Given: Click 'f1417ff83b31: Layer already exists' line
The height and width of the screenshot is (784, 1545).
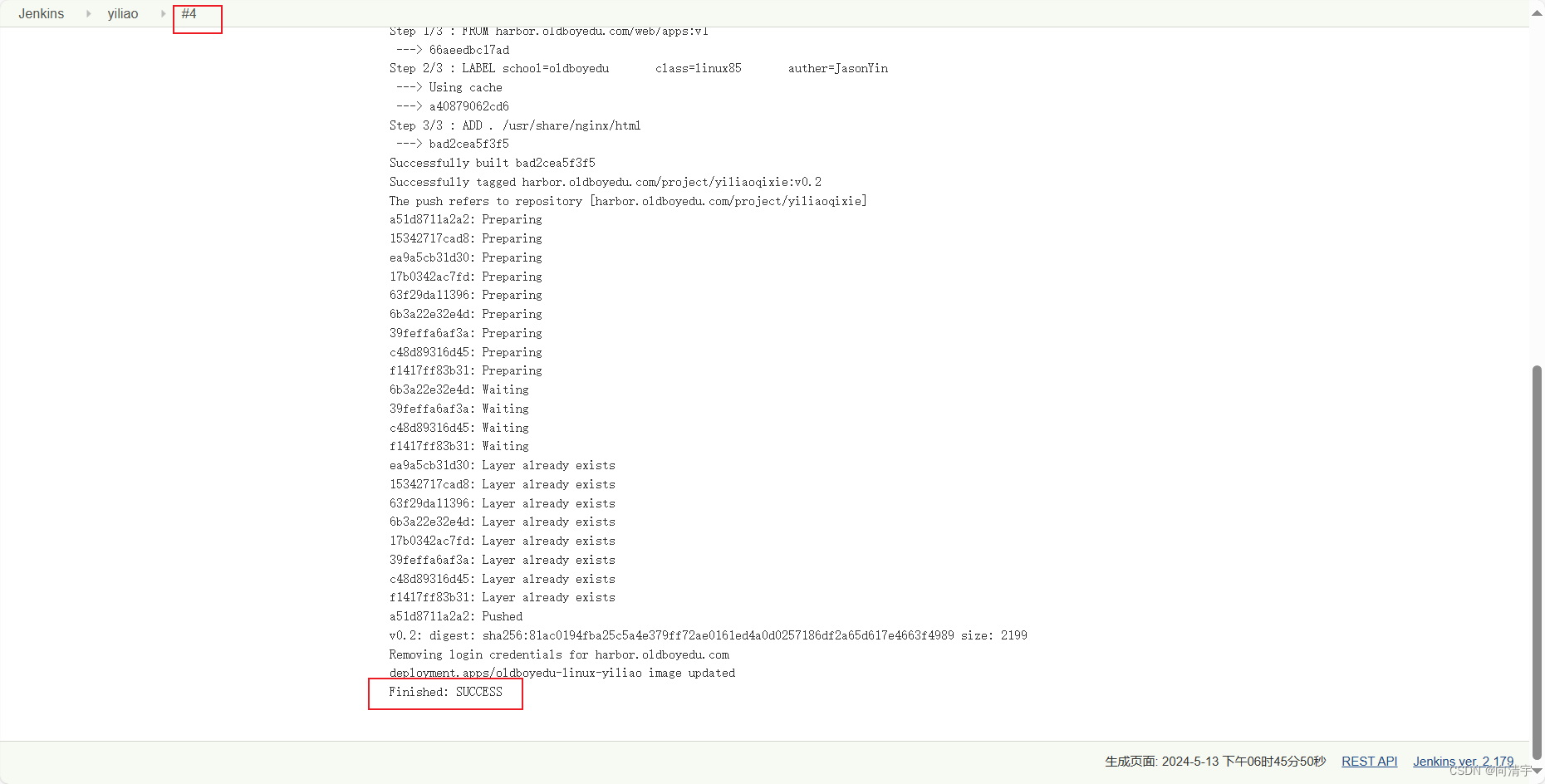Looking at the screenshot, I should [503, 597].
